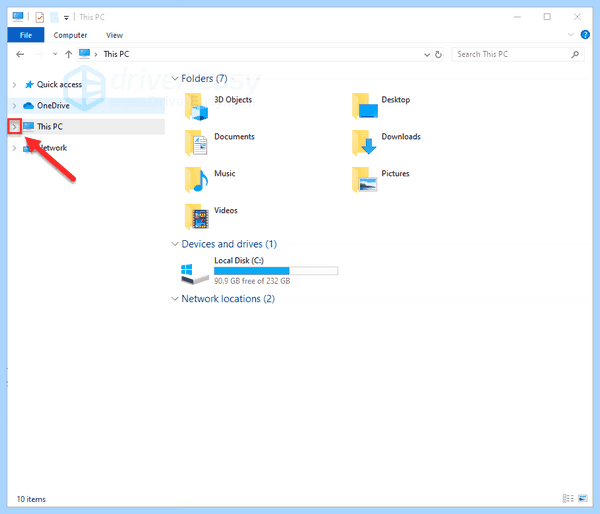Expand the Network locations (2) group
This screenshot has height=514, width=600.
(175, 299)
